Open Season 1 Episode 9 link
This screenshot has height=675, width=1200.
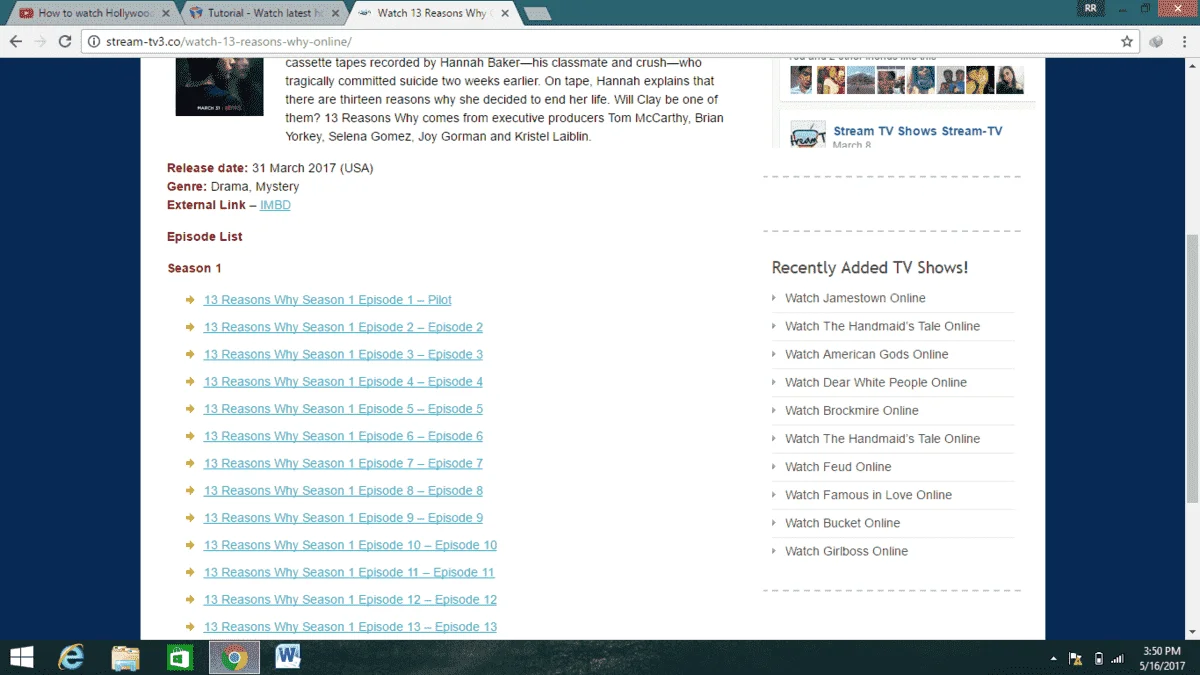click(x=343, y=518)
